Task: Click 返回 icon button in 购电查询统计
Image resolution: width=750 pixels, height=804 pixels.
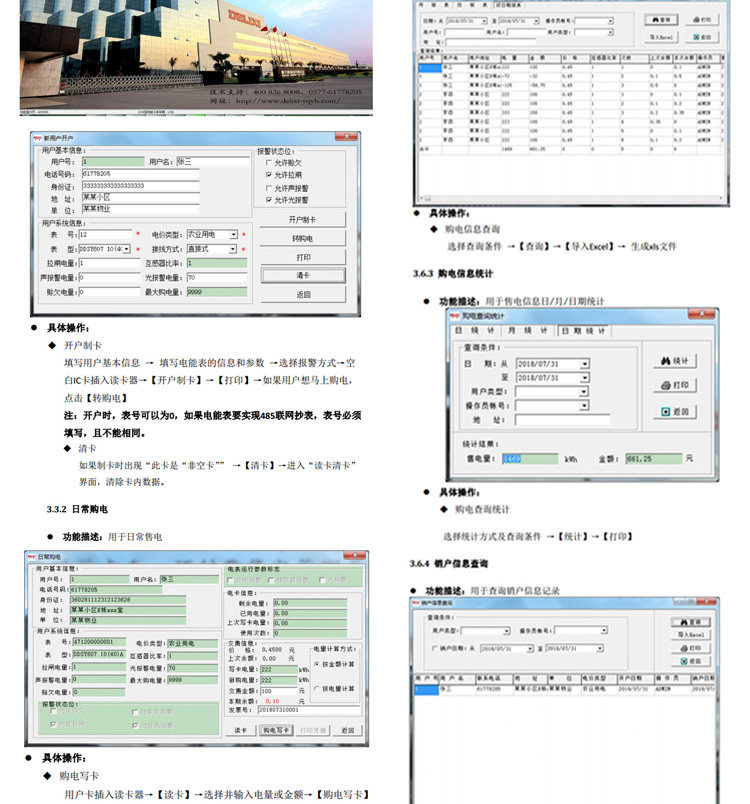Action: tap(675, 412)
